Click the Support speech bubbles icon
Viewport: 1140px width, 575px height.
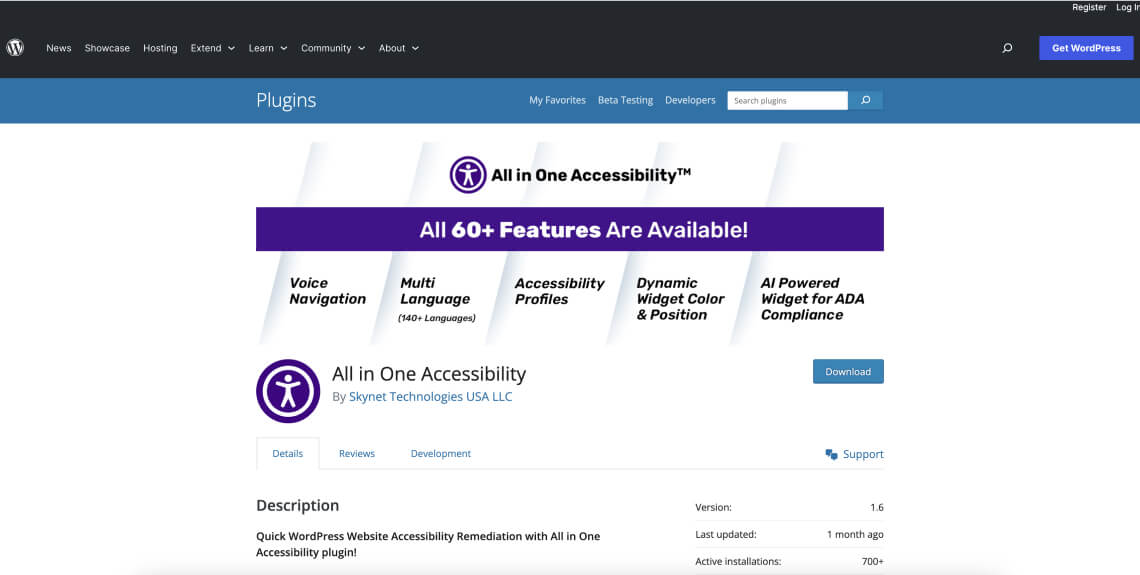(x=831, y=454)
